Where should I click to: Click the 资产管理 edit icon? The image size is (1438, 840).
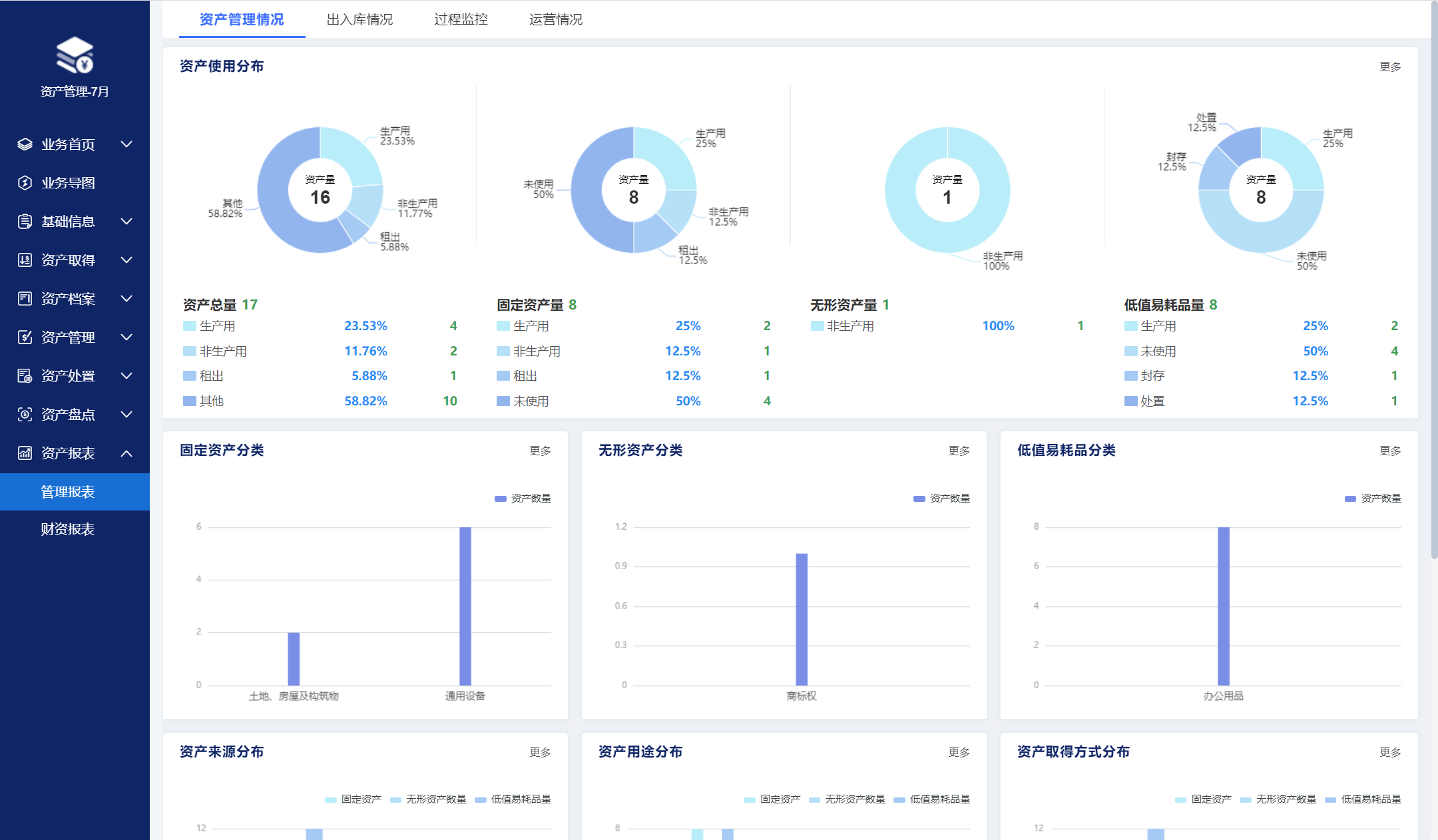(x=25, y=337)
